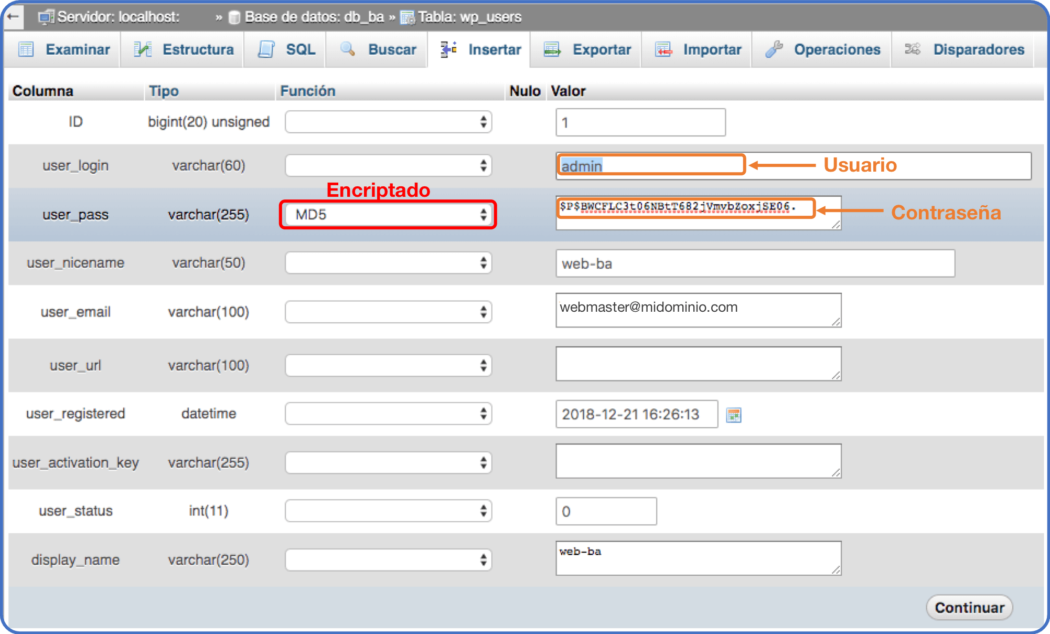Click the user_login field containing admin
Viewport: 1050px width, 634px height.
pyautogui.click(x=794, y=165)
